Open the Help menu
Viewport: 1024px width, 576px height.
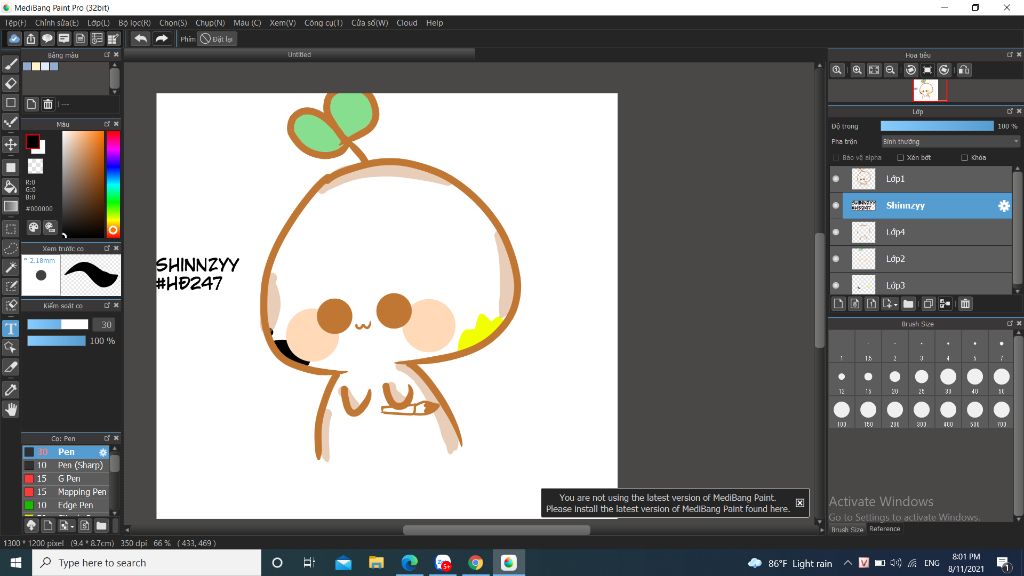[x=435, y=23]
